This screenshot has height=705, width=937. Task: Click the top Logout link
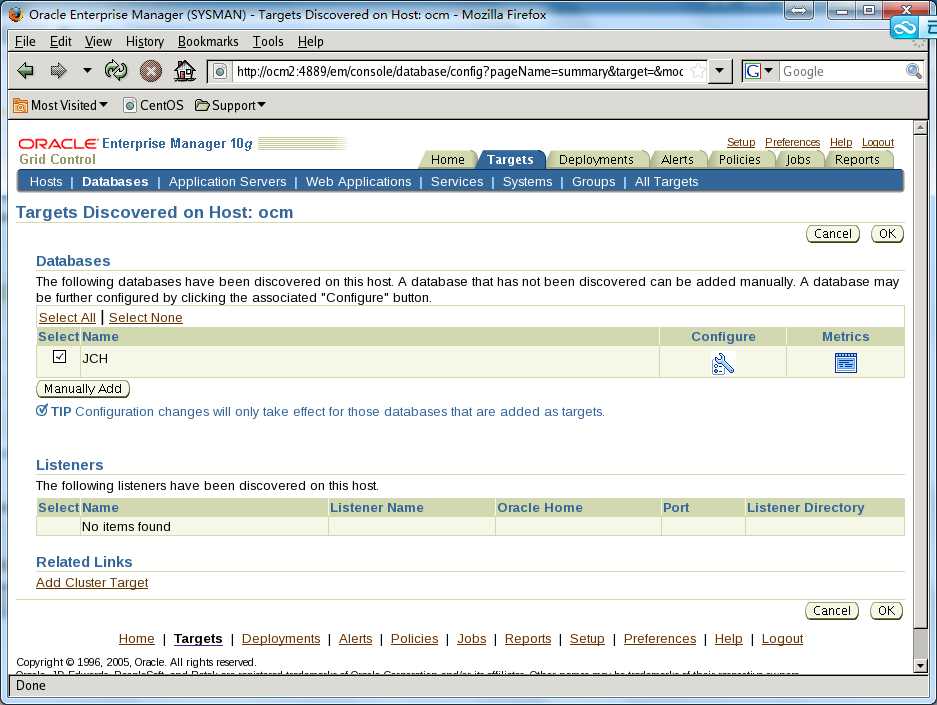point(878,142)
